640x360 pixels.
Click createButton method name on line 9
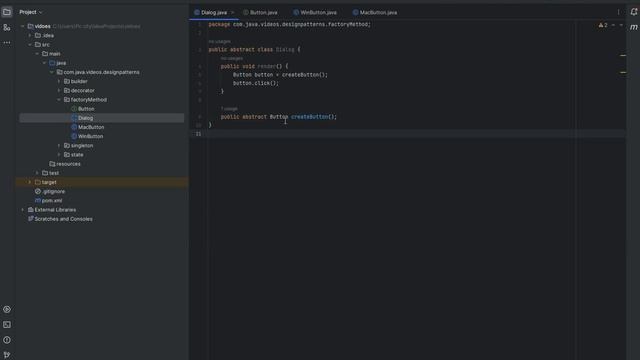(x=309, y=117)
